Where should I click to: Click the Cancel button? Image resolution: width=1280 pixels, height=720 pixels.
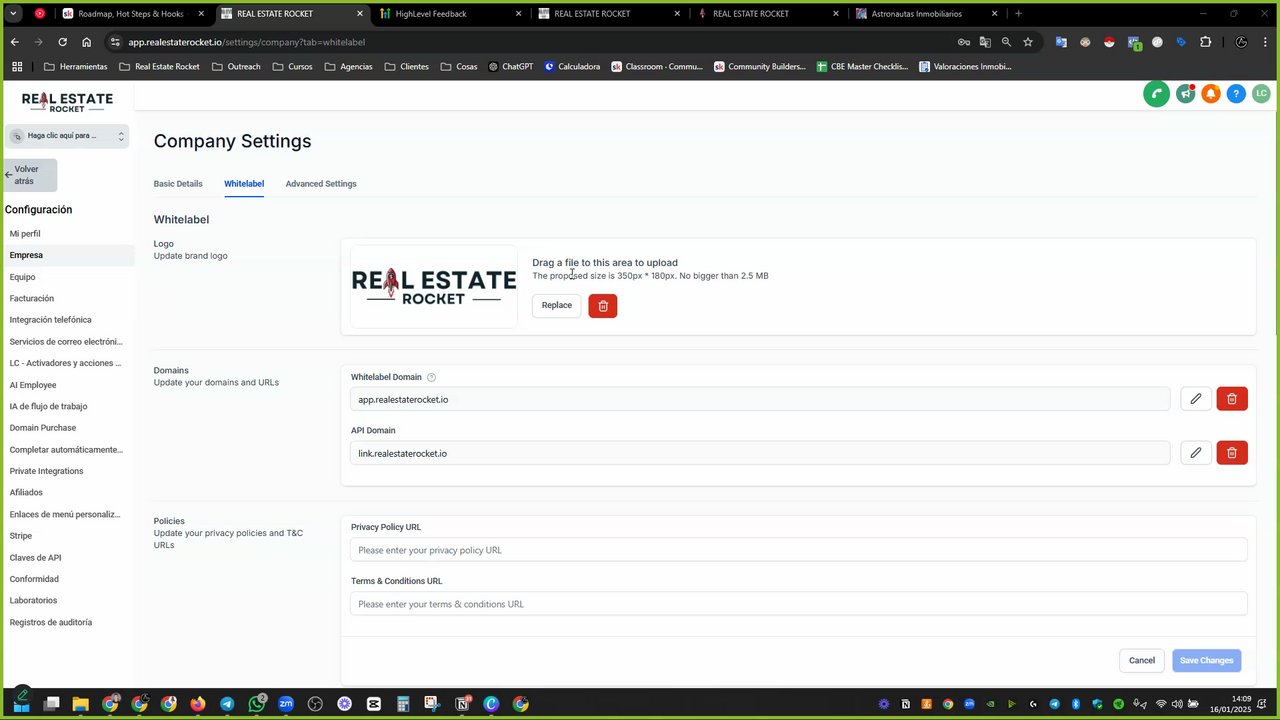point(1142,660)
